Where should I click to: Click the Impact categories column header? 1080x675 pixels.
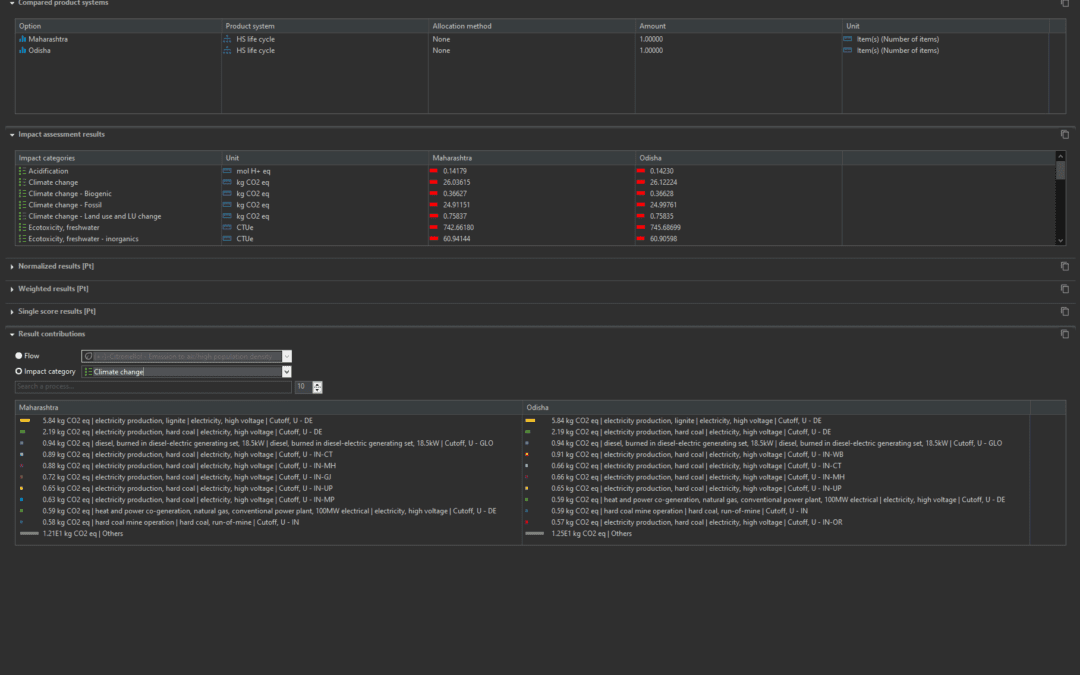(47, 158)
